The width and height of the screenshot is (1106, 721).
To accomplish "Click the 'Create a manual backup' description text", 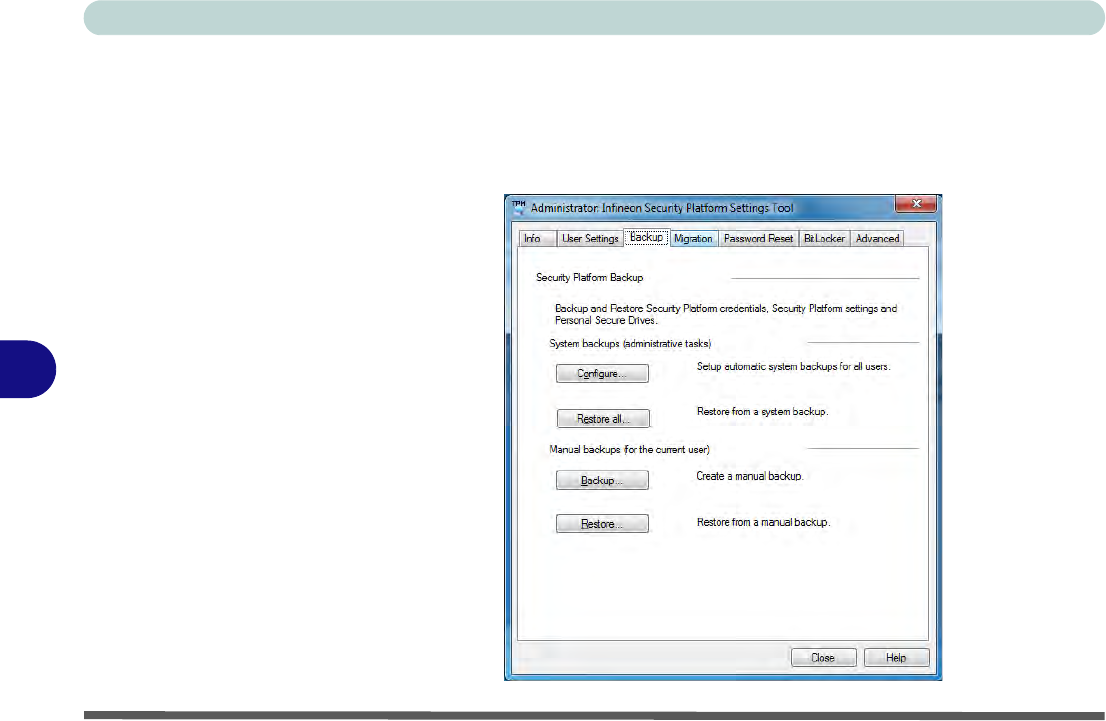I will point(750,477).
